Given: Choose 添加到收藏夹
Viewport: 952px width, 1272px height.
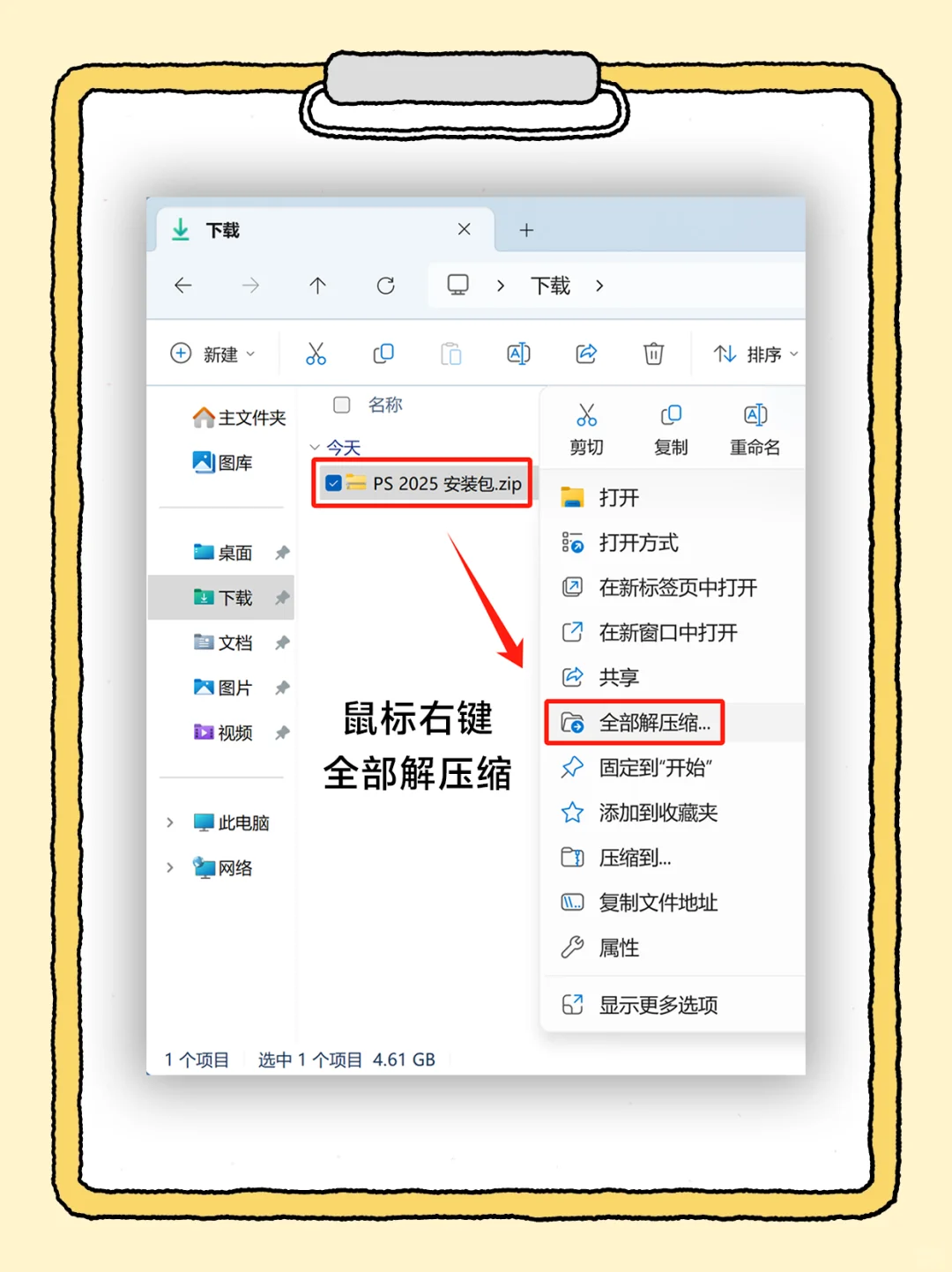Looking at the screenshot, I should (x=673, y=813).
